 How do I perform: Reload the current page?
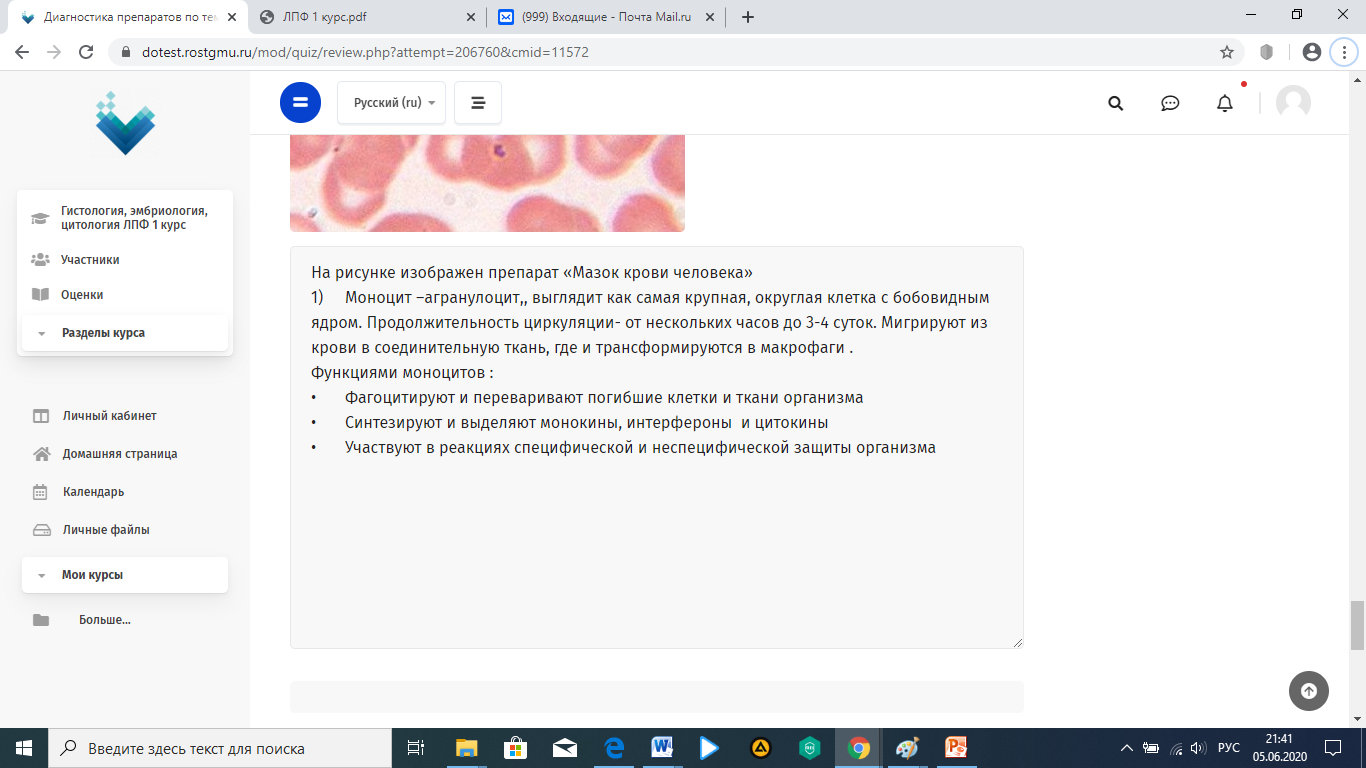pos(86,52)
